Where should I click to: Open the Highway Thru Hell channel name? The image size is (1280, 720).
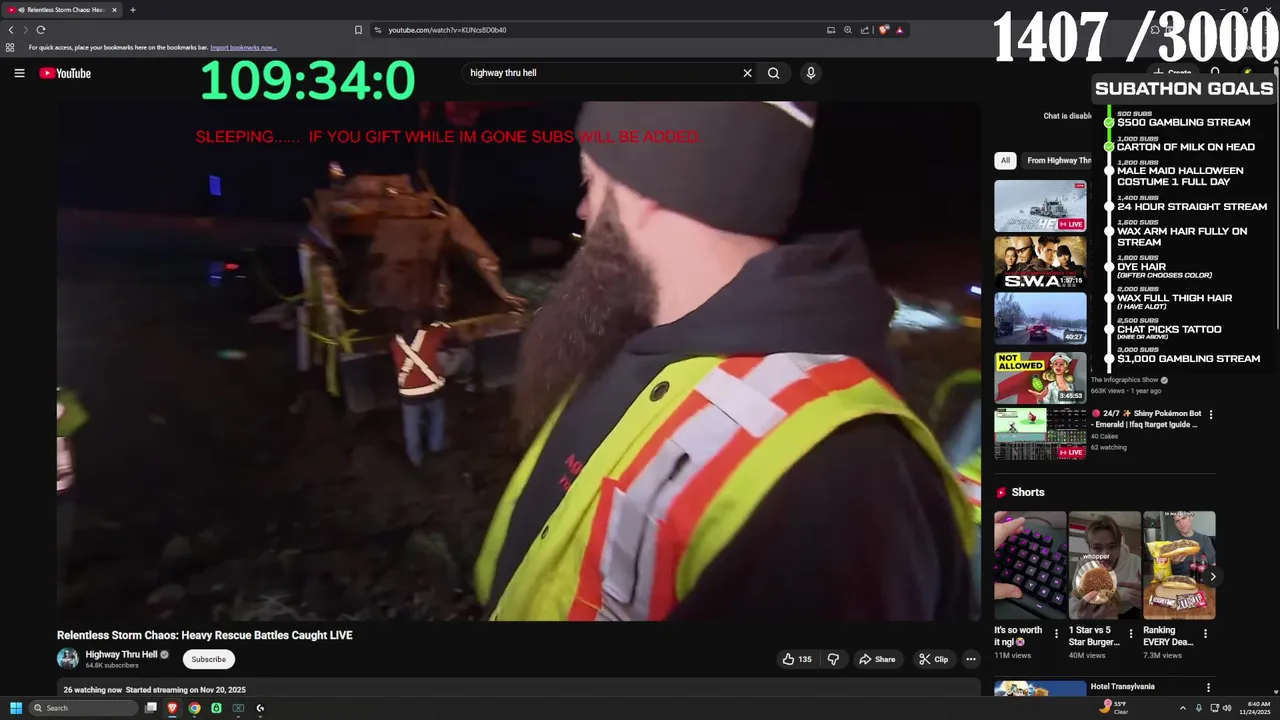[x=121, y=655]
